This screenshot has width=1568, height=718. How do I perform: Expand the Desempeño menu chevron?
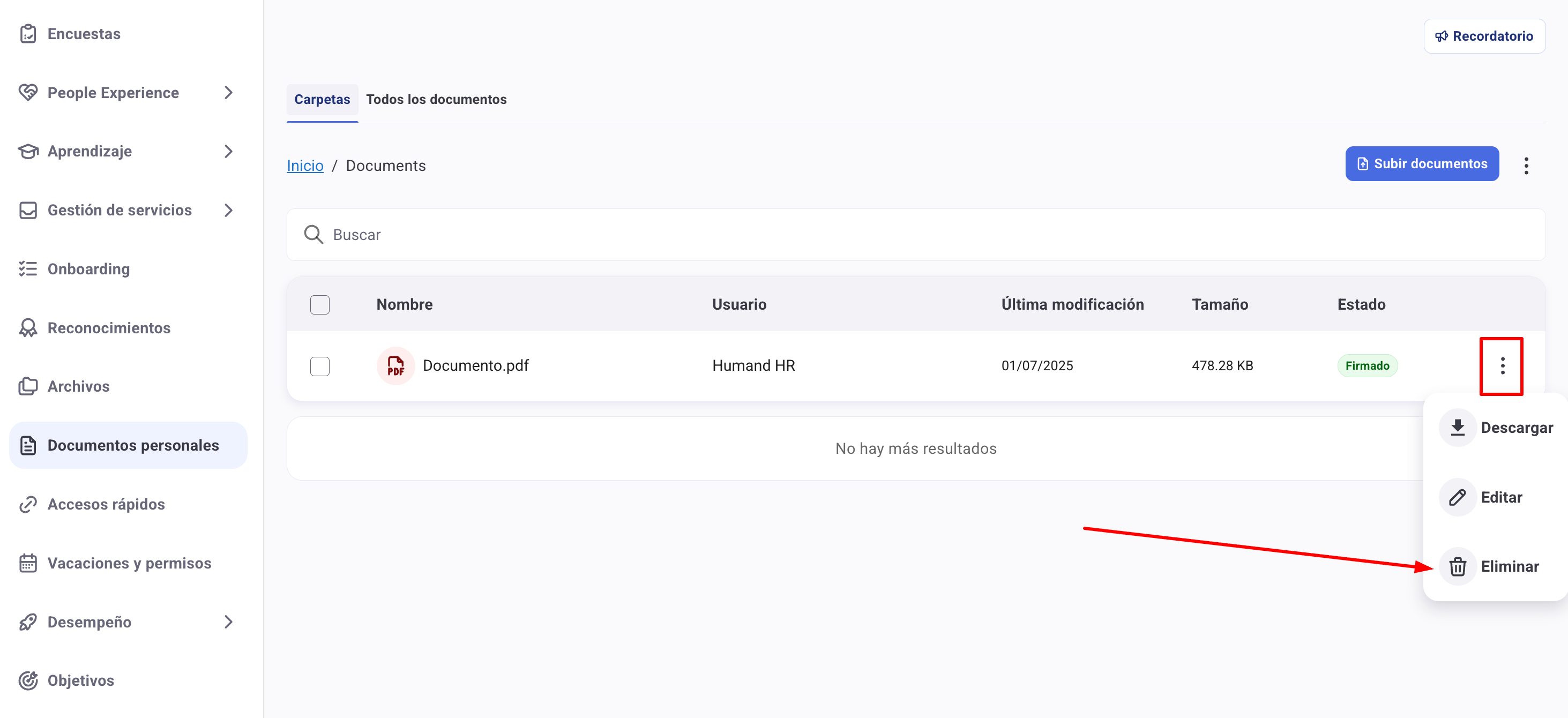pyautogui.click(x=228, y=622)
